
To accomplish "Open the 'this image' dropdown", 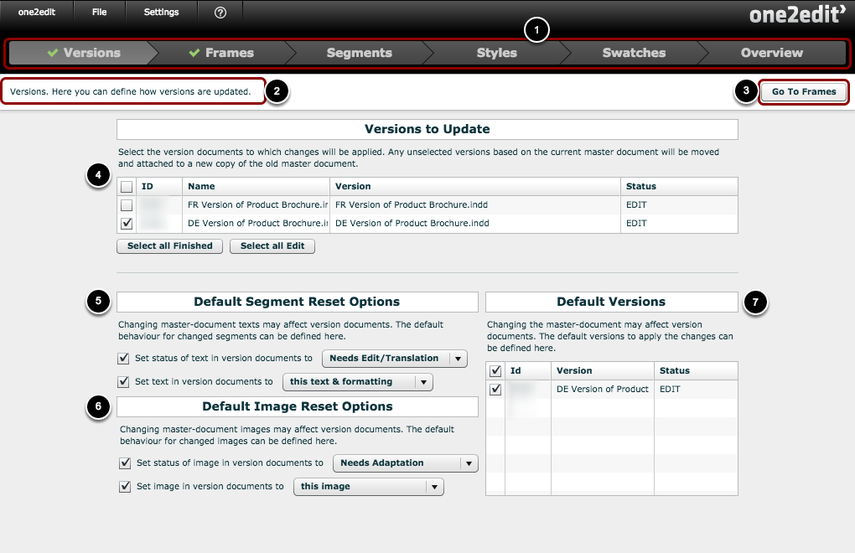I will point(369,486).
